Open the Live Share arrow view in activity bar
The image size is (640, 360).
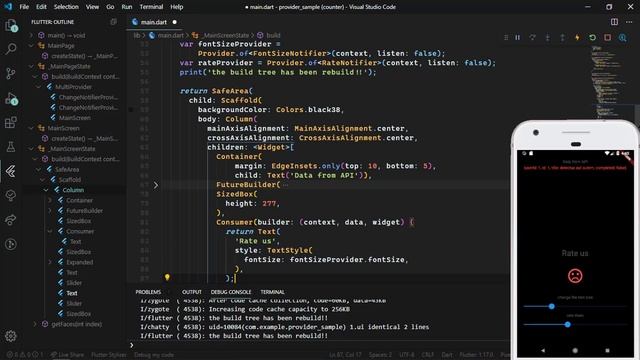tap(11, 220)
